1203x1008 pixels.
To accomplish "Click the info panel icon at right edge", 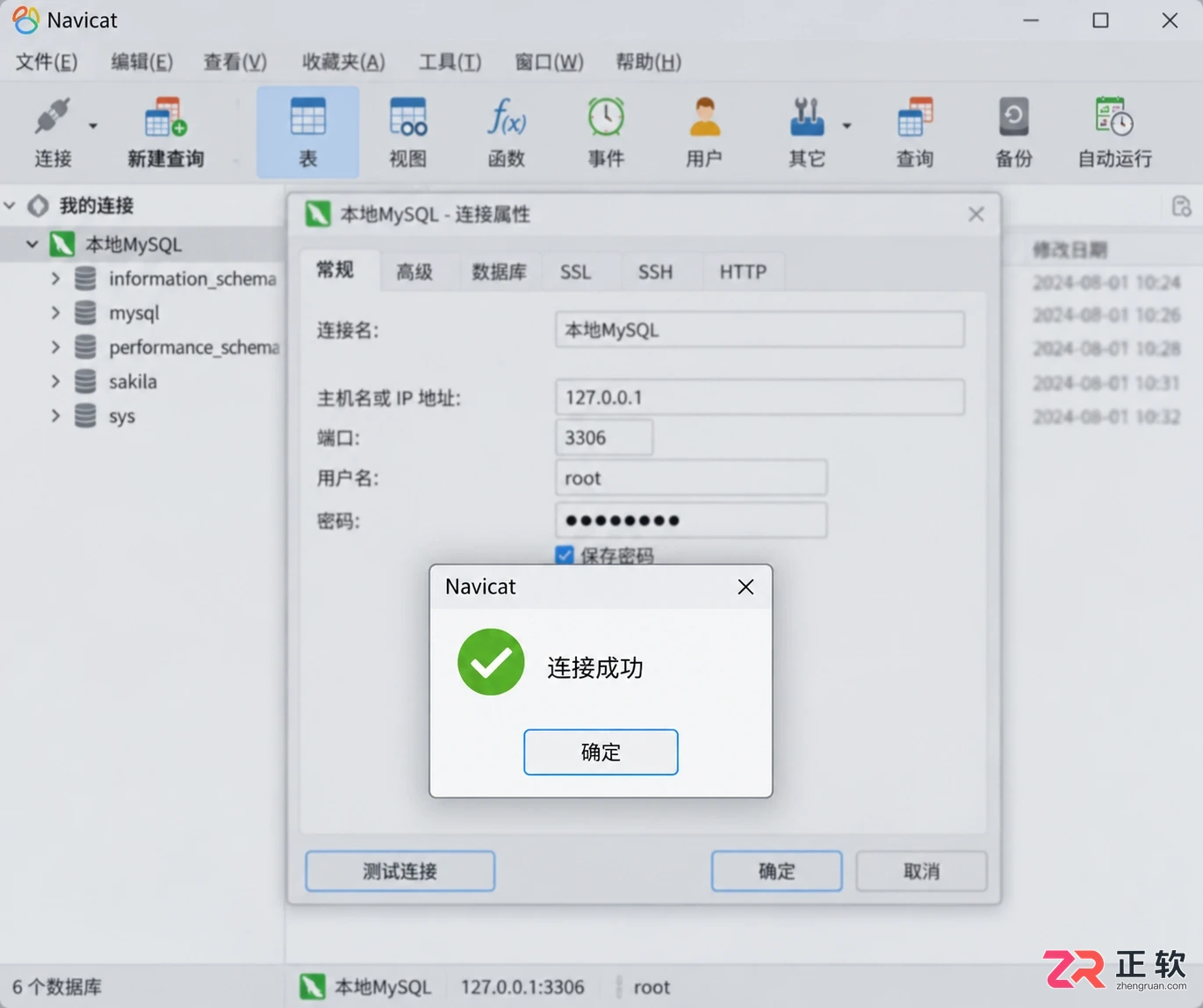I will tap(1181, 206).
